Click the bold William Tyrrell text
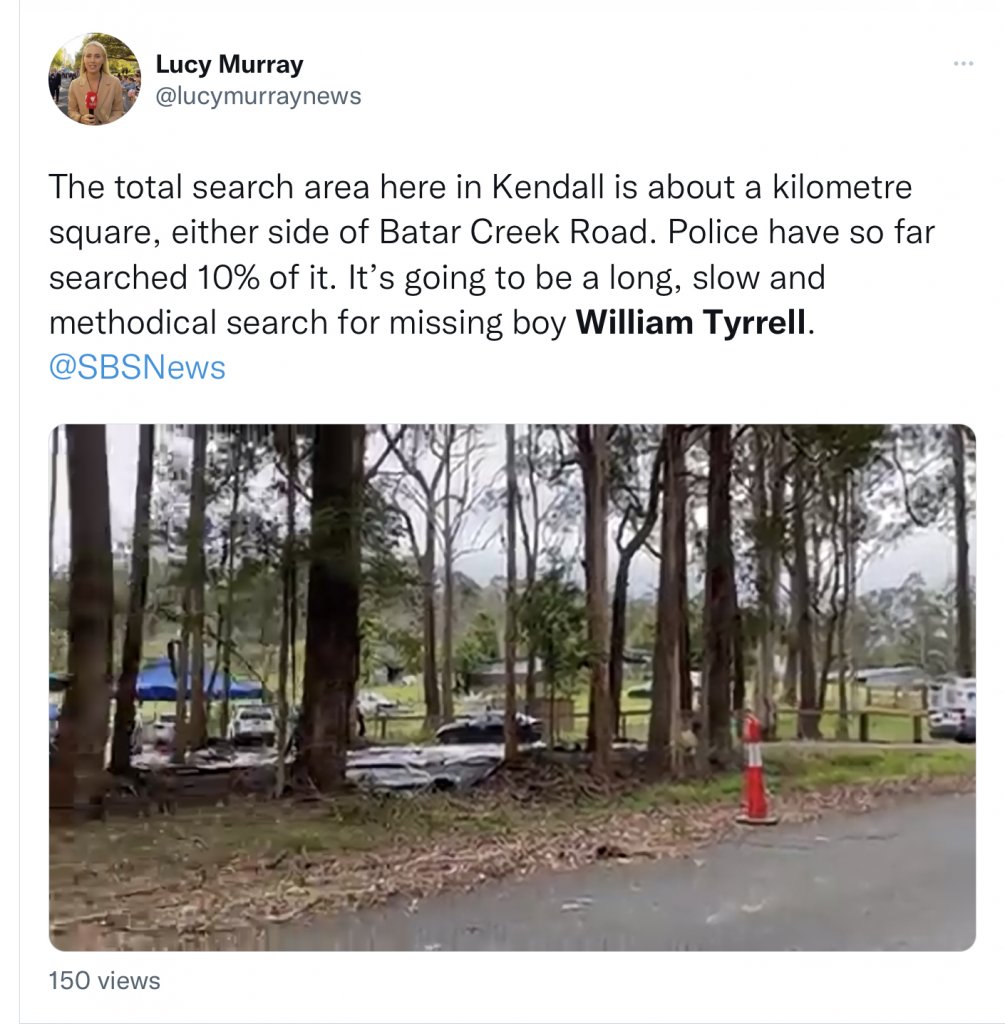The height and width of the screenshot is (1024, 1005). coord(691,323)
